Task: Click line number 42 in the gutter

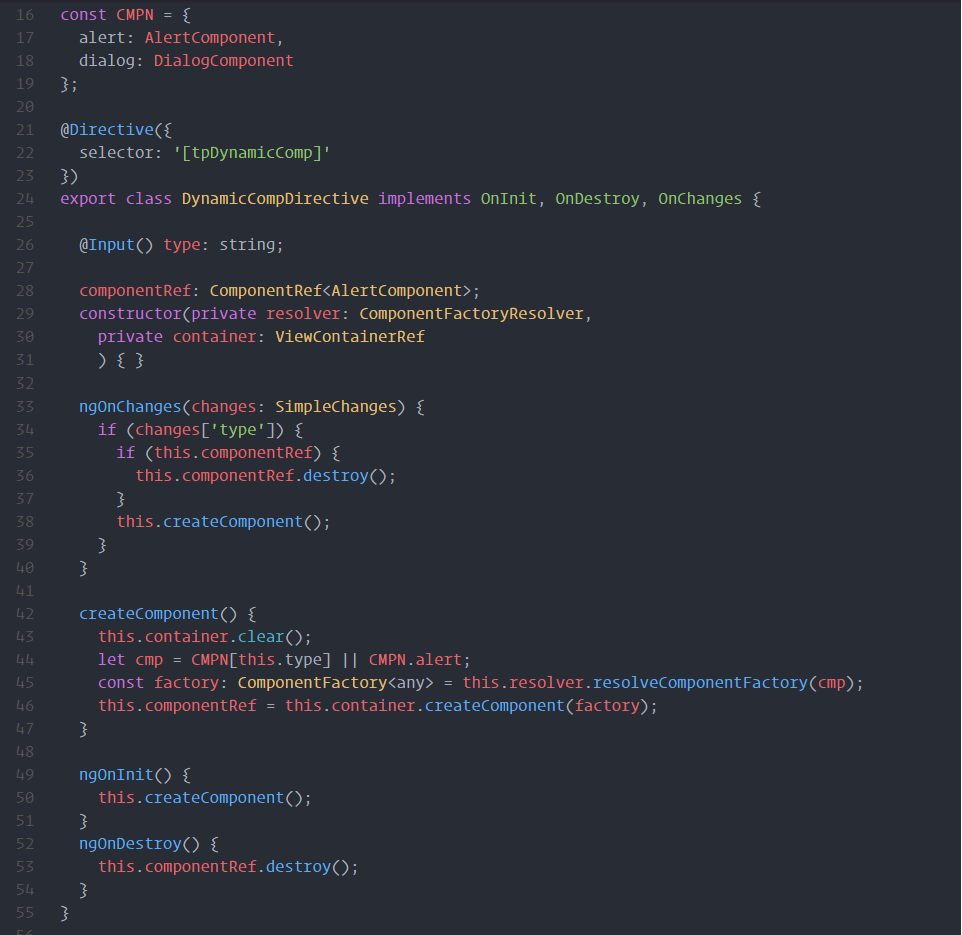Action: 25,614
